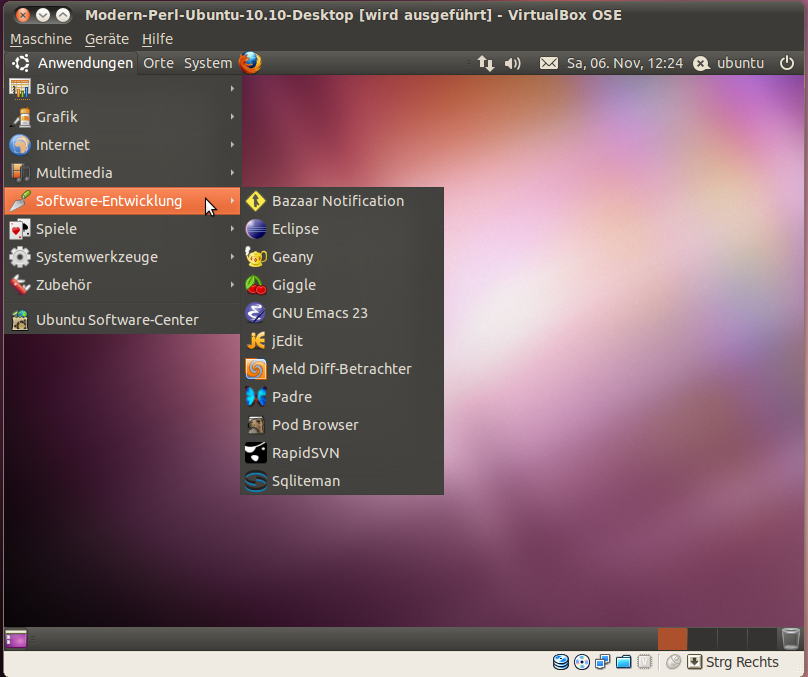Image resolution: width=808 pixels, height=677 pixels.
Task: Open the Geräte menu
Action: point(107,39)
